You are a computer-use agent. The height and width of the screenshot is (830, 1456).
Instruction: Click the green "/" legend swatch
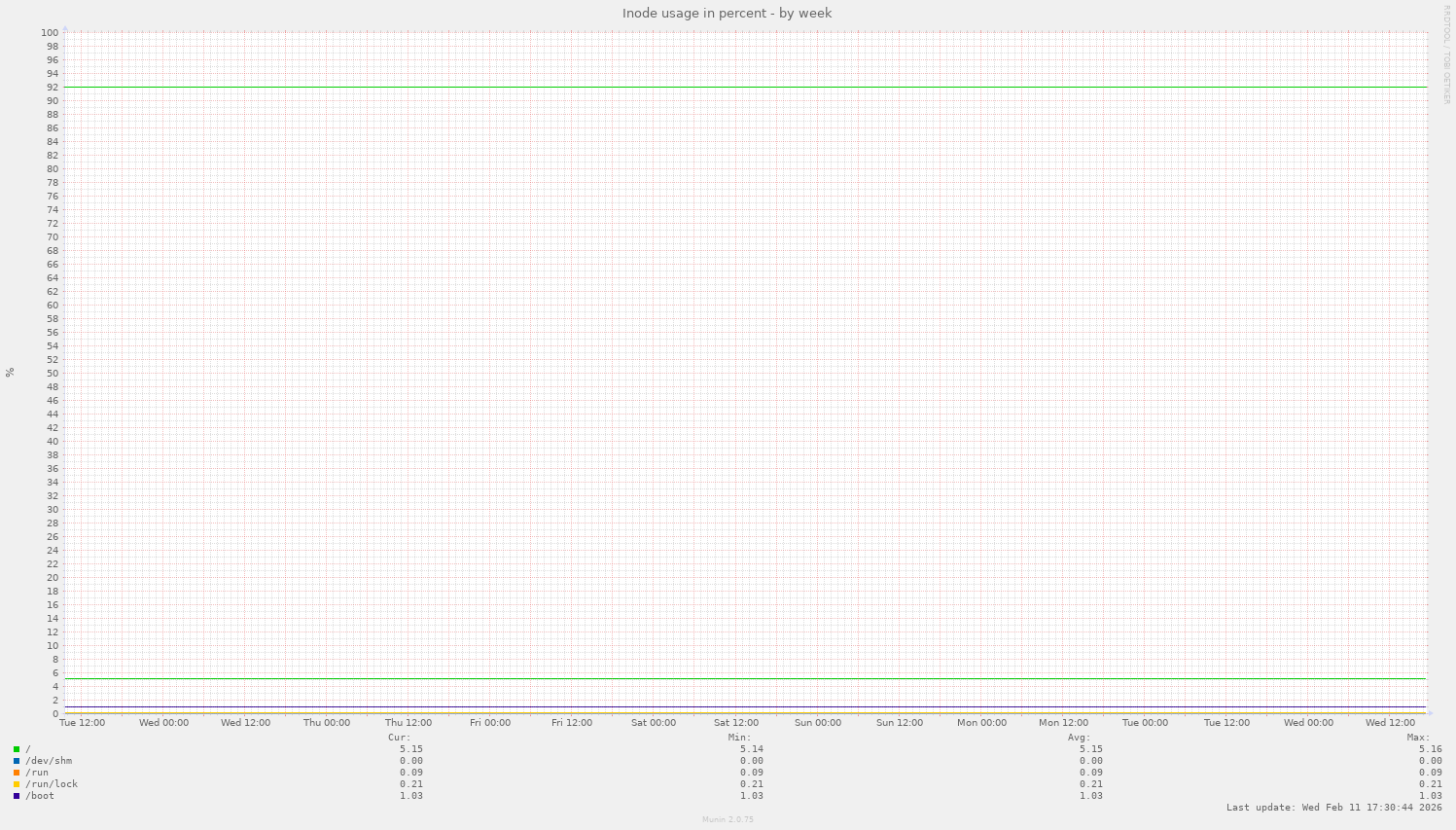[x=16, y=748]
